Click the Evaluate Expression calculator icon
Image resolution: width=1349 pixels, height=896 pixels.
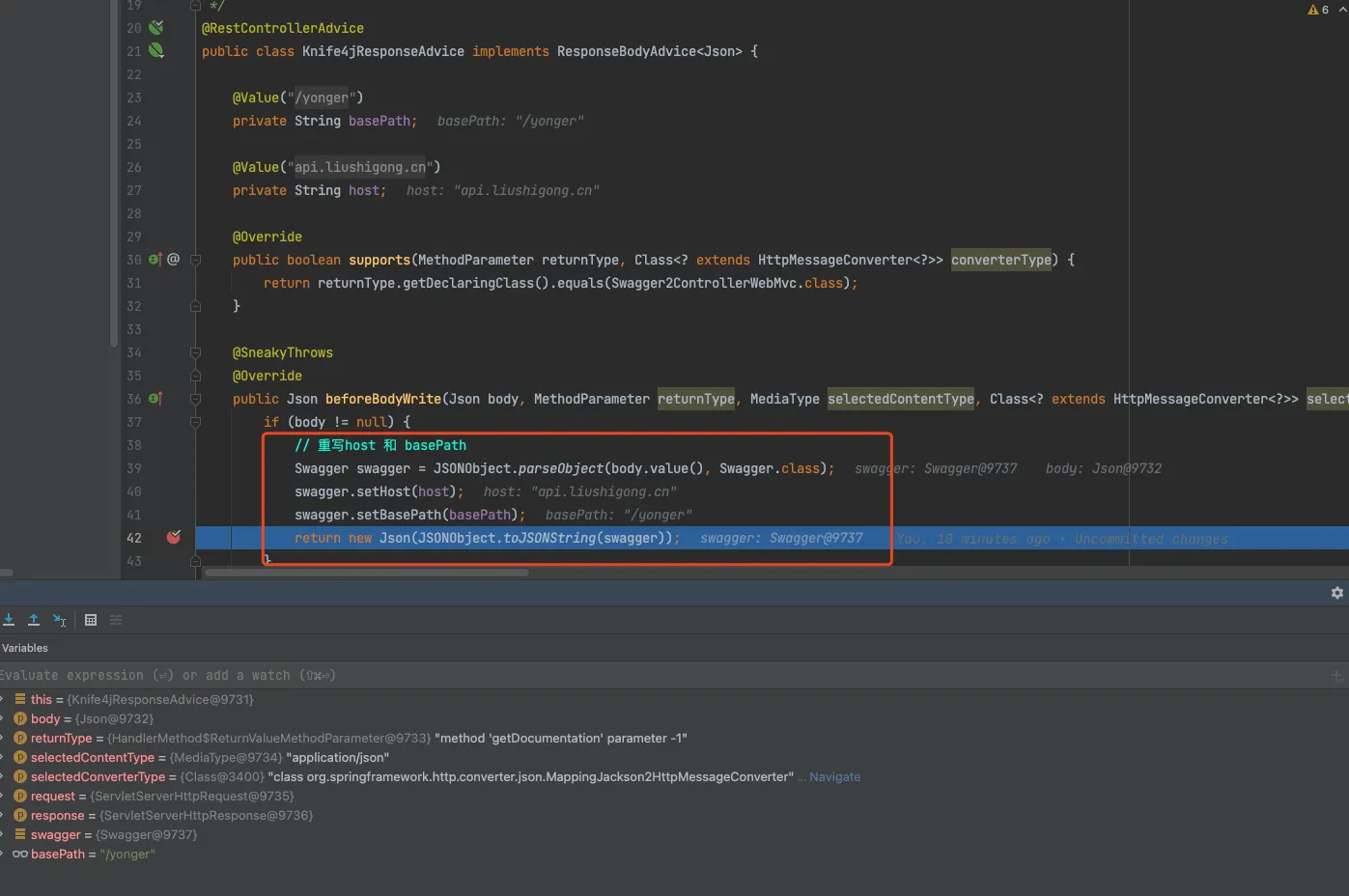[x=91, y=620]
